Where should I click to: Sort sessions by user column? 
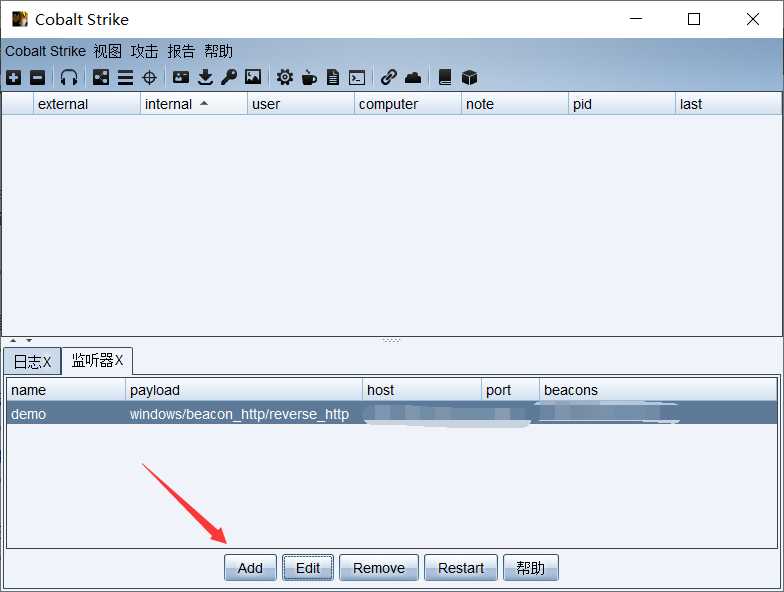pyautogui.click(x=301, y=104)
